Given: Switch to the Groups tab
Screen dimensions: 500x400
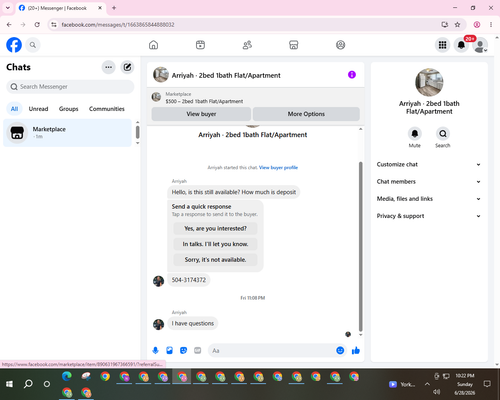Looking at the screenshot, I should pyautogui.click(x=68, y=109).
